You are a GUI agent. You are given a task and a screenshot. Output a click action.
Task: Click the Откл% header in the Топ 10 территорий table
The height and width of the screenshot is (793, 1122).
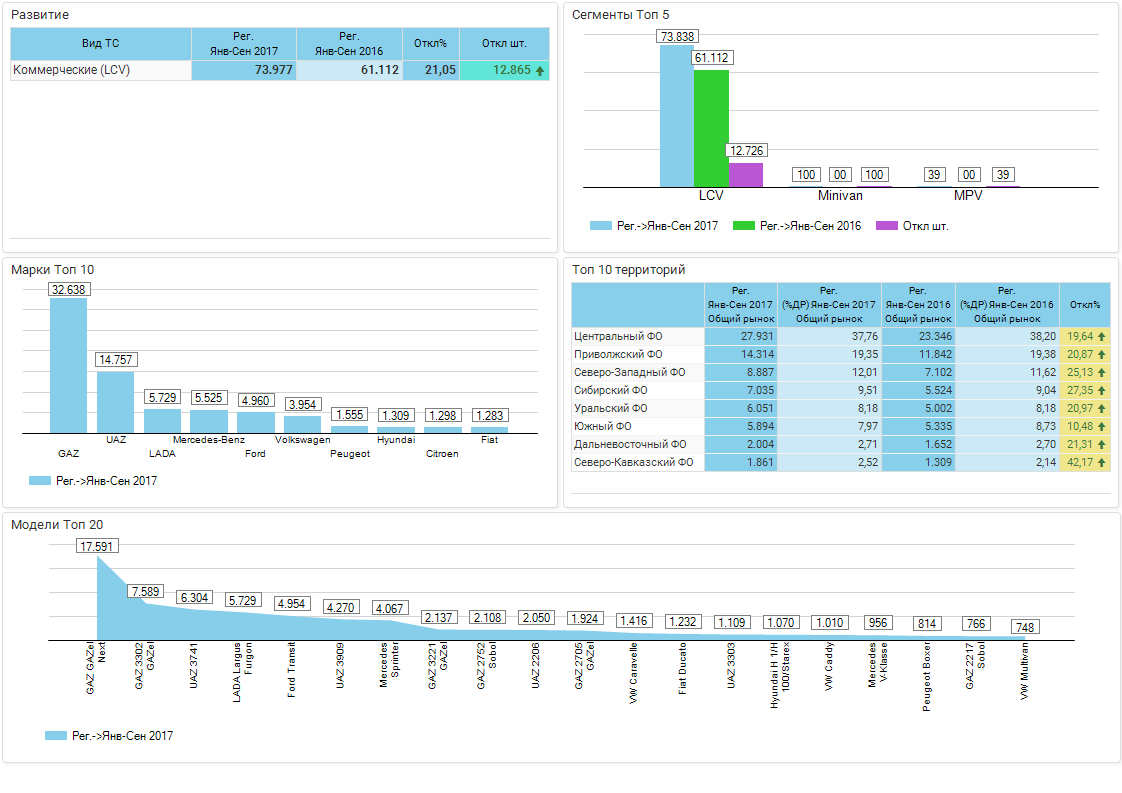tap(1084, 305)
